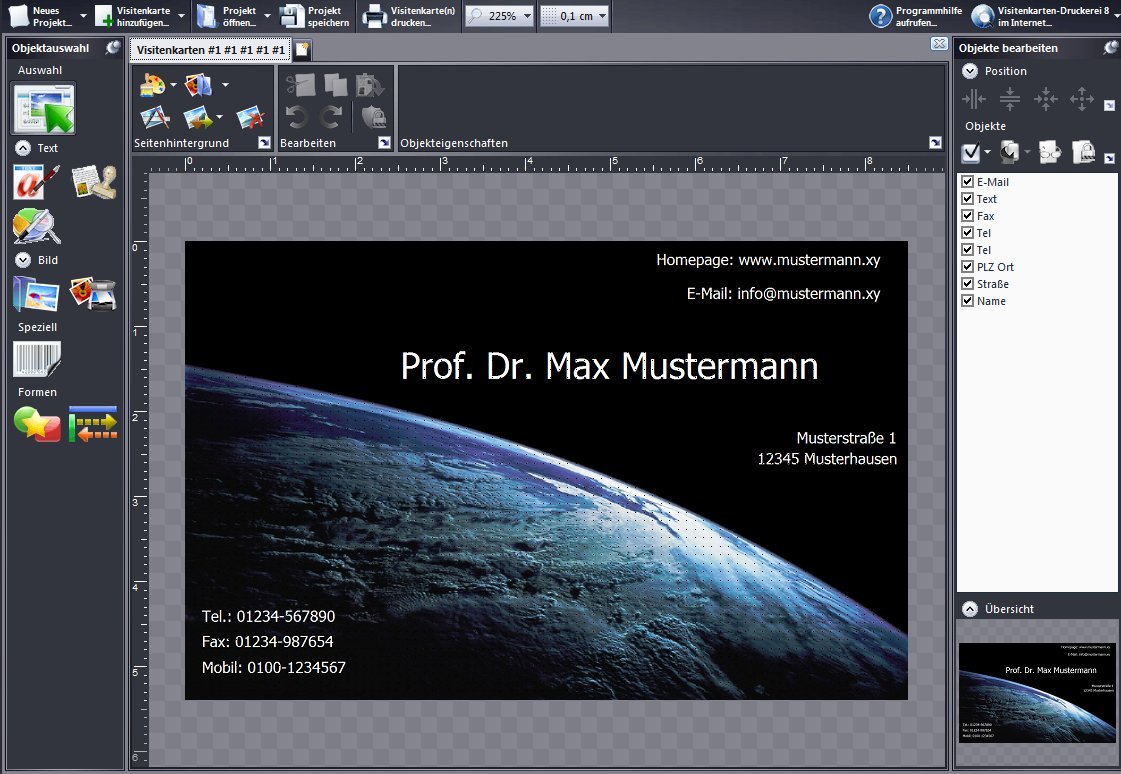This screenshot has height=774, width=1121.
Task: Open the palette background color dropdown arrow
Action: [x=173, y=85]
